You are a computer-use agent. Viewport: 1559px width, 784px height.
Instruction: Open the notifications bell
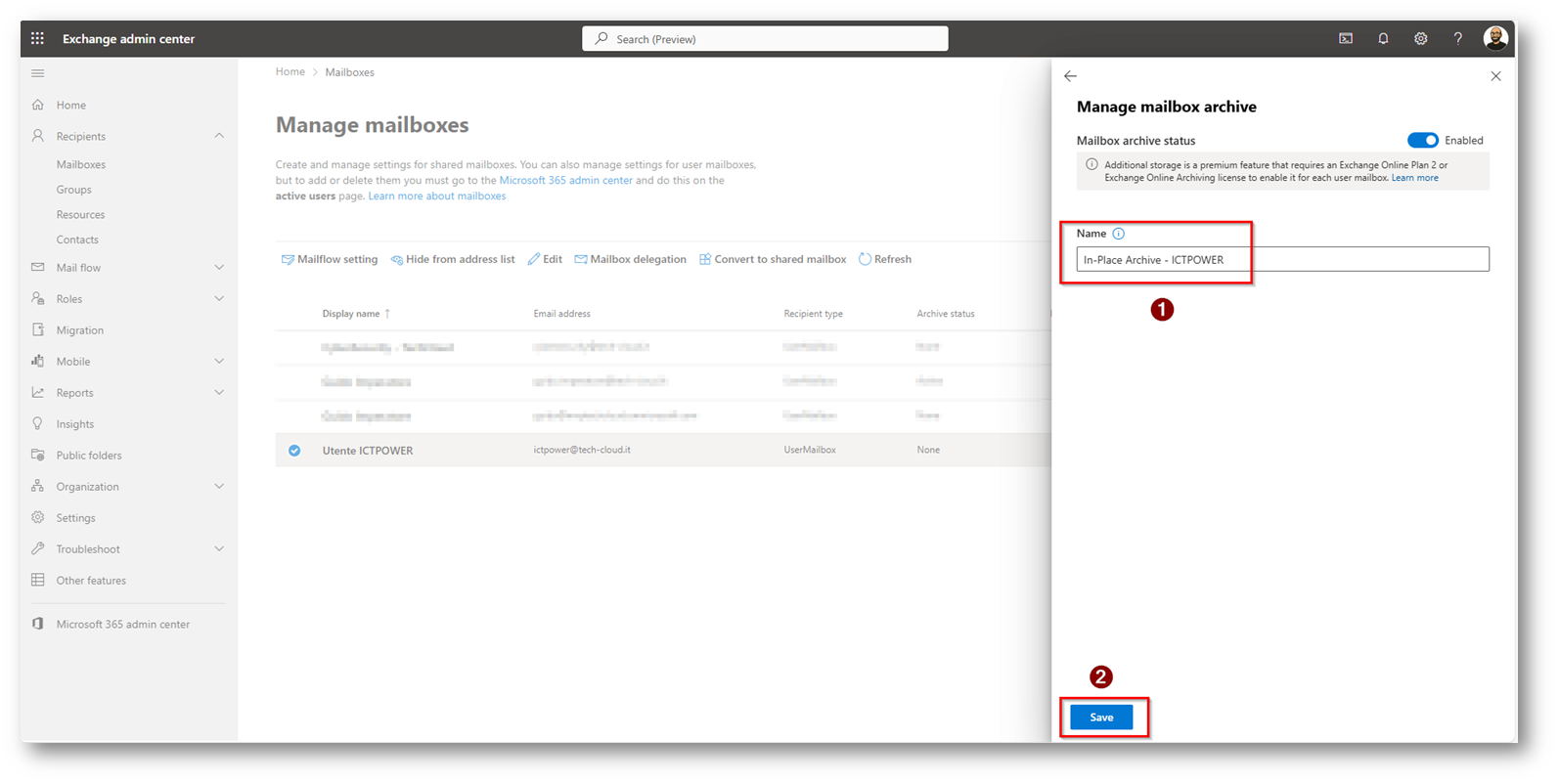(x=1383, y=39)
